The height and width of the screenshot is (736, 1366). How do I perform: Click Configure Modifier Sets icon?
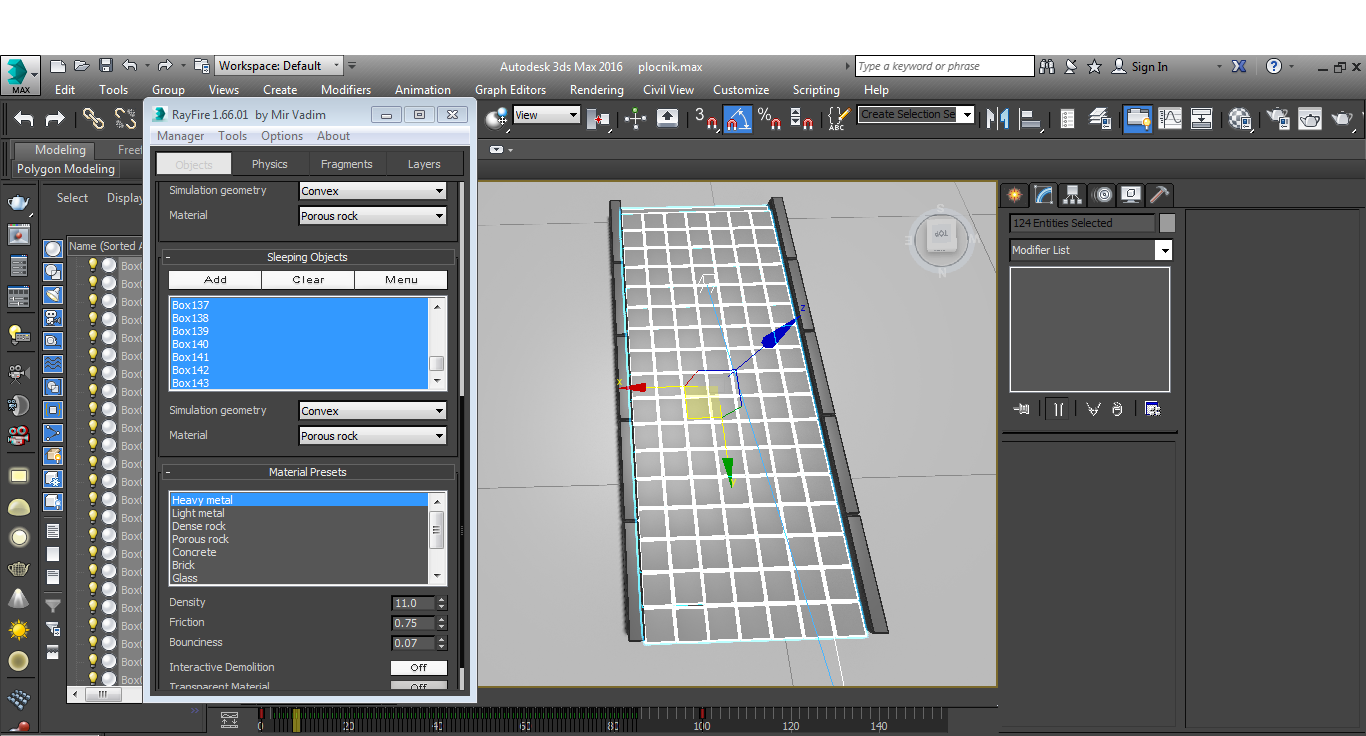[1152, 409]
